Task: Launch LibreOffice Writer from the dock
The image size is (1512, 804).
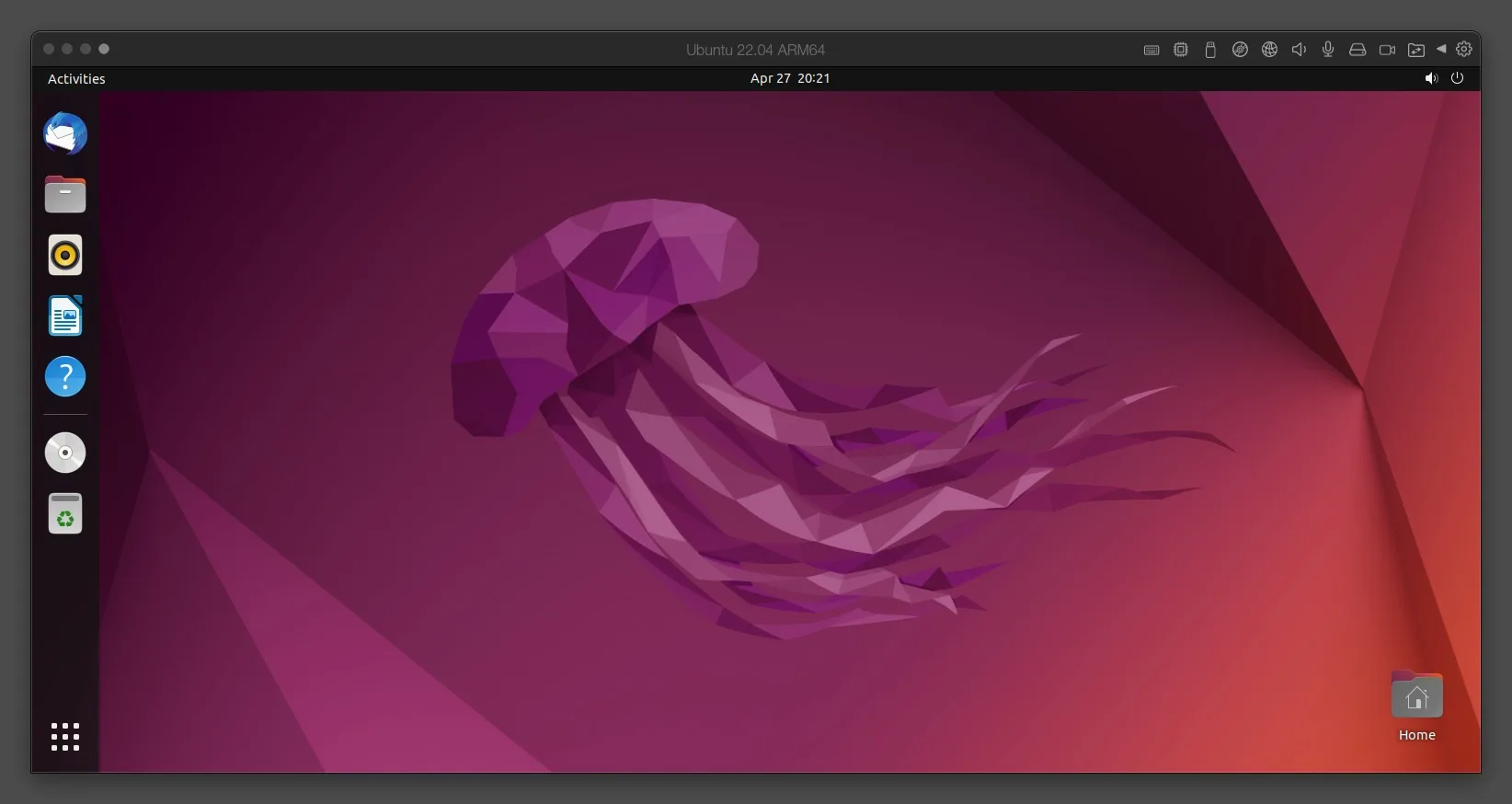Action: [x=65, y=316]
